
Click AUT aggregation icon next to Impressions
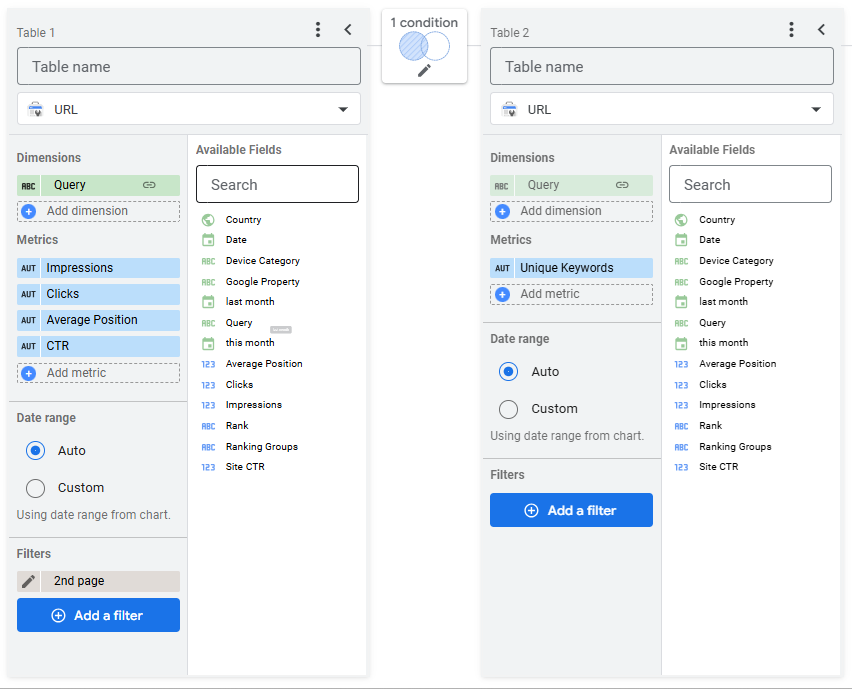point(28,268)
